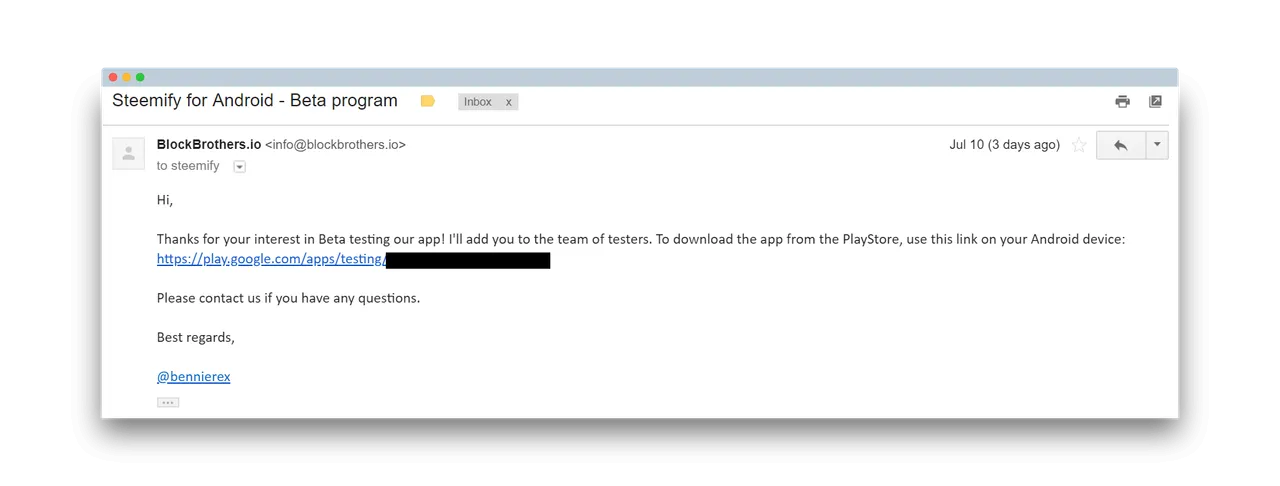The height and width of the screenshot is (486, 1280).
Task: Print the email with the printer icon
Action: (x=1122, y=101)
